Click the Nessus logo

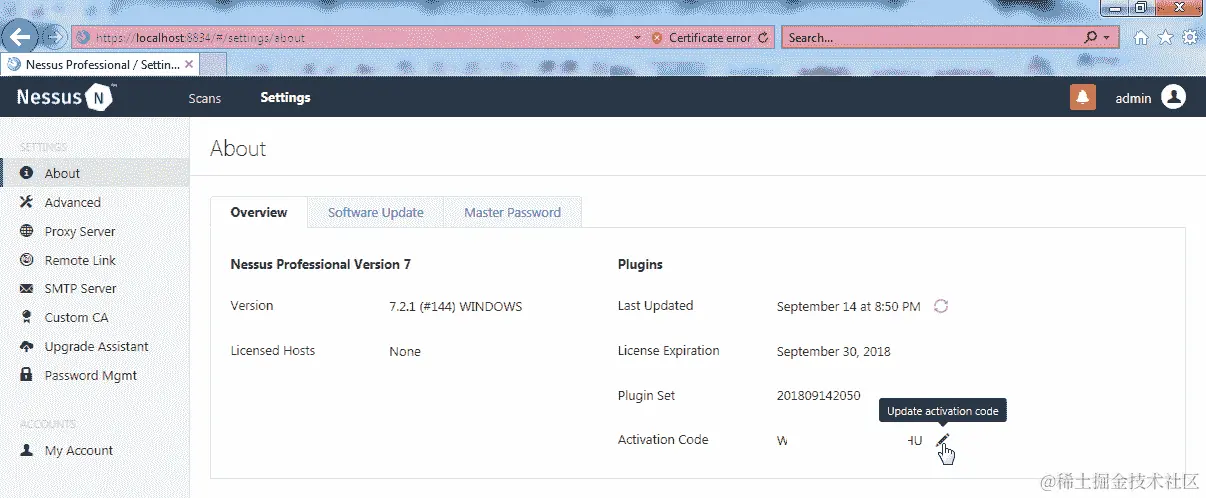tap(66, 97)
